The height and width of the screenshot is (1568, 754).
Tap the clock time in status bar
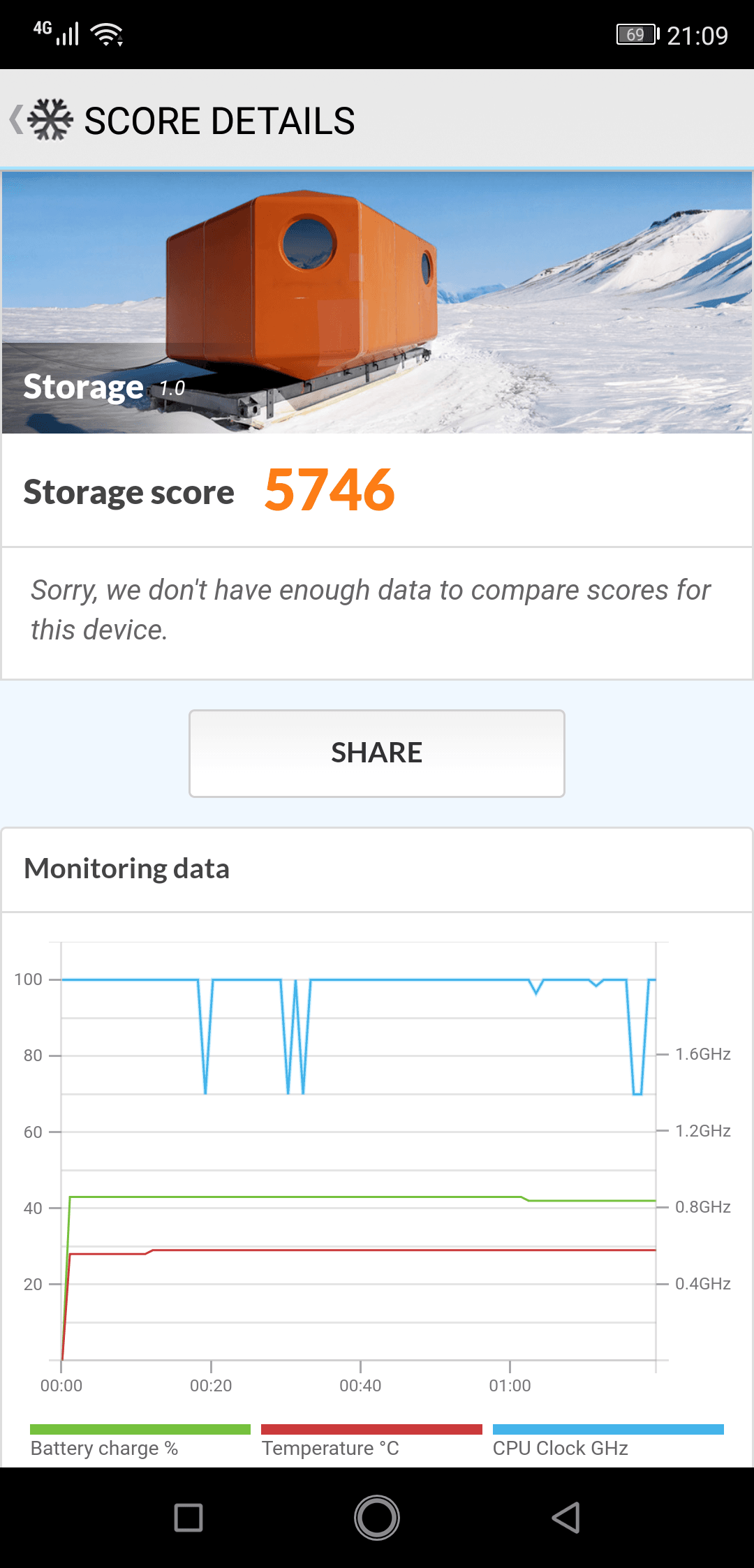697,35
